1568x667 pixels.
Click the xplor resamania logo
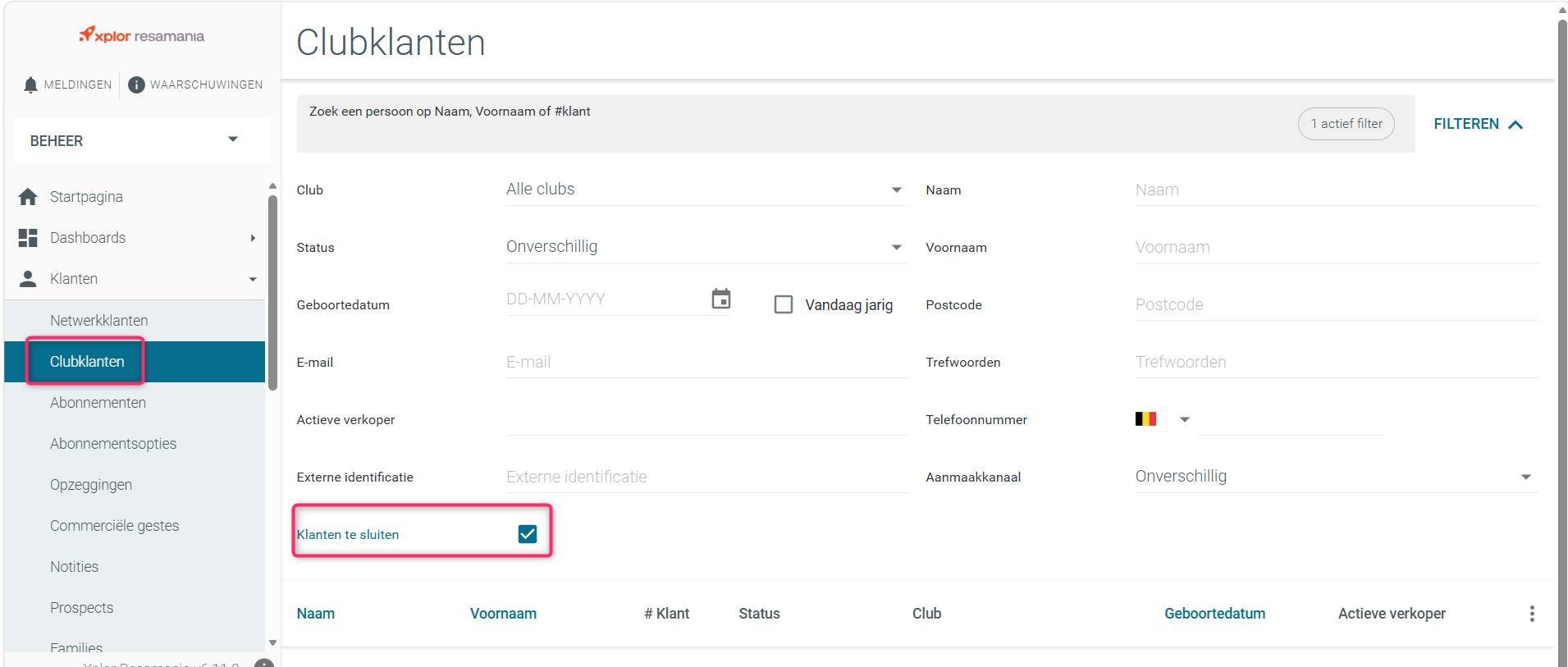142,35
